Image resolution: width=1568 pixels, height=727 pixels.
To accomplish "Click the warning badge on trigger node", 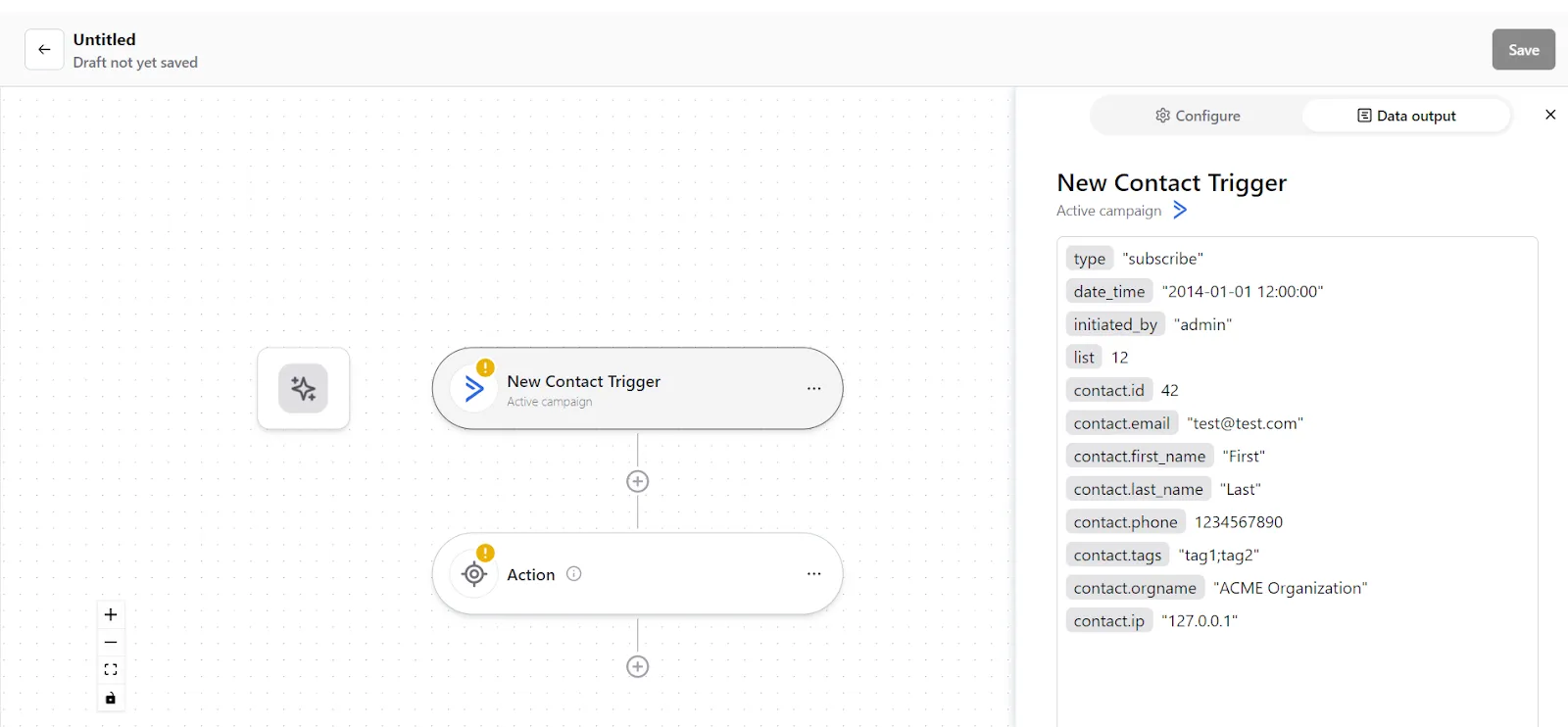I will pyautogui.click(x=485, y=368).
